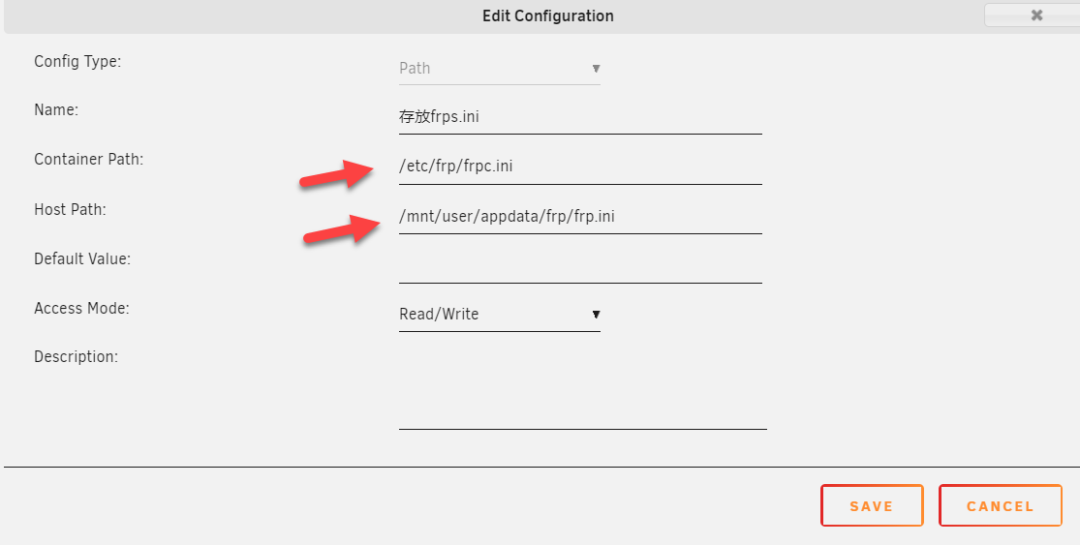Close the Edit Configuration dialog
Screen dimensions: 1080x545
click(1036, 15)
